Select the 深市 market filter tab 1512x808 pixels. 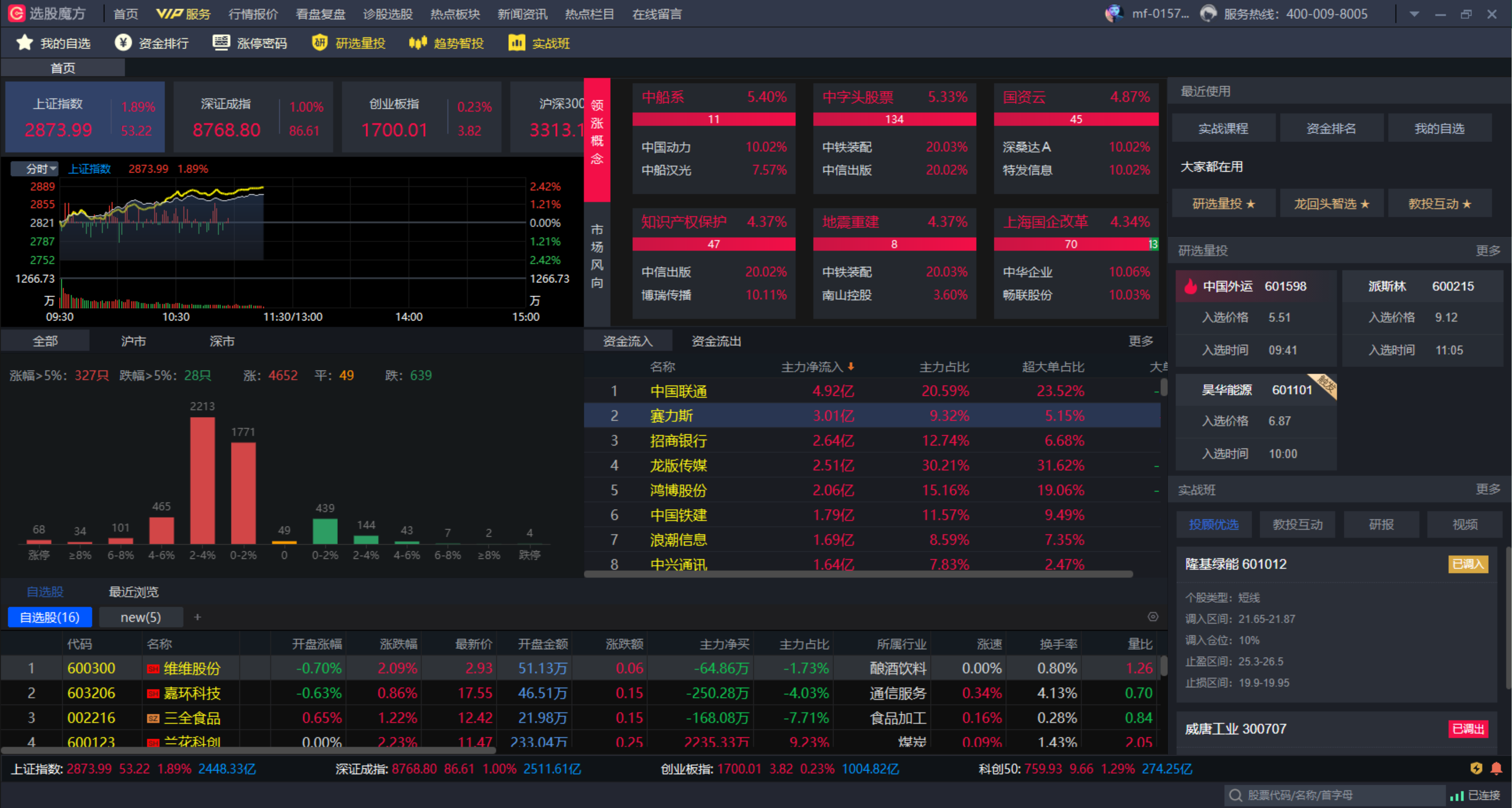pos(222,341)
